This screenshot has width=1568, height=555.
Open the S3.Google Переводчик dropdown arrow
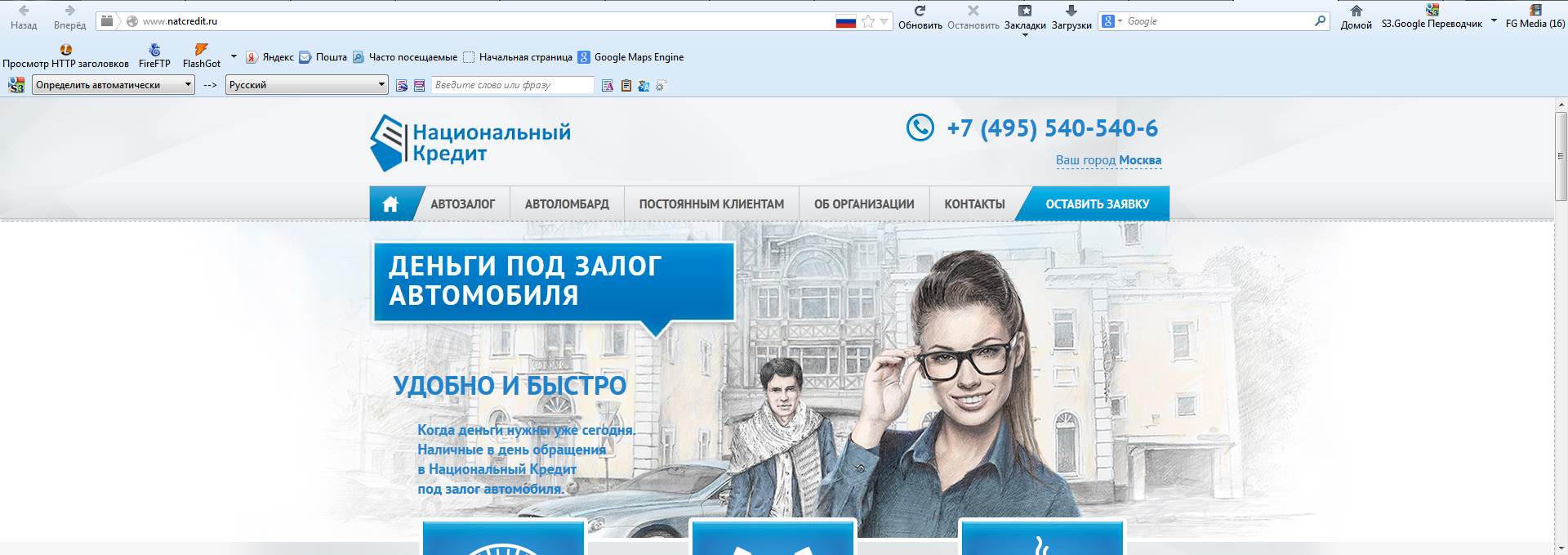pos(1494,20)
